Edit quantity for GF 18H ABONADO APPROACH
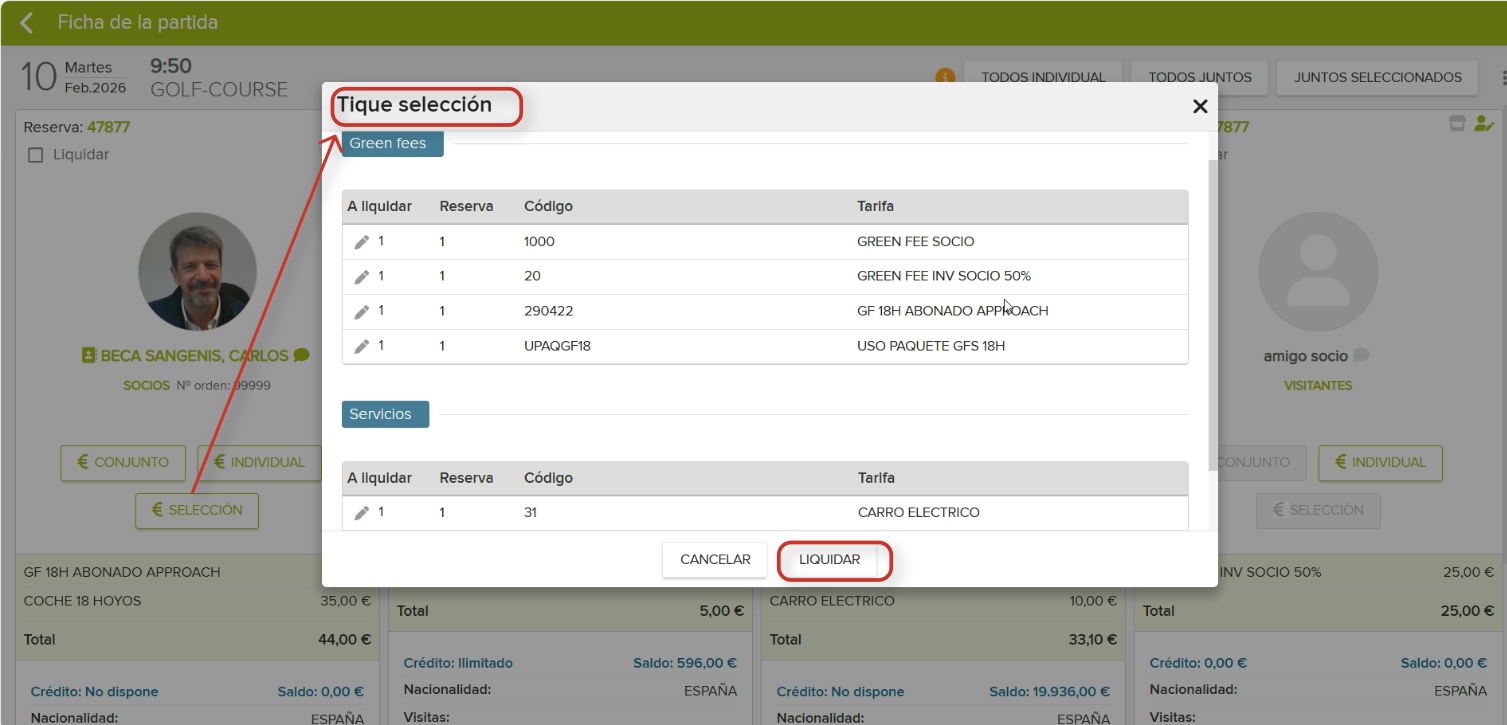This screenshot has height=725, width=1507. point(362,312)
